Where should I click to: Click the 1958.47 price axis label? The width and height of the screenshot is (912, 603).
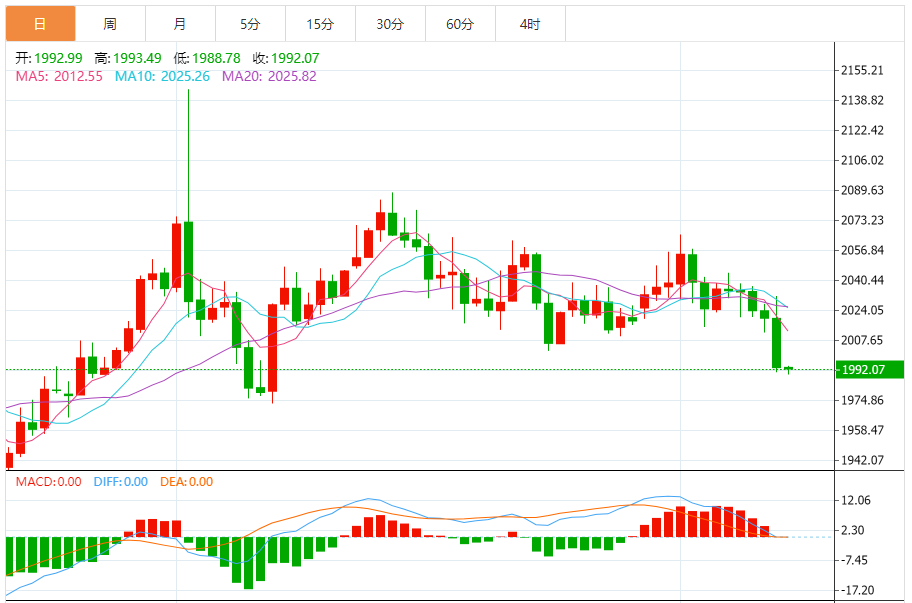tap(862, 430)
